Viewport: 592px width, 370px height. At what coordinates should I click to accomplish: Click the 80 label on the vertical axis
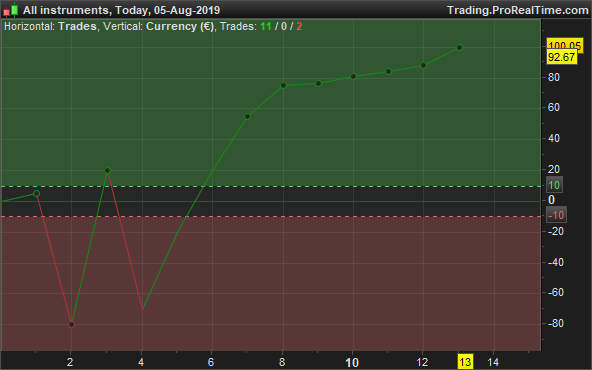tap(554, 77)
